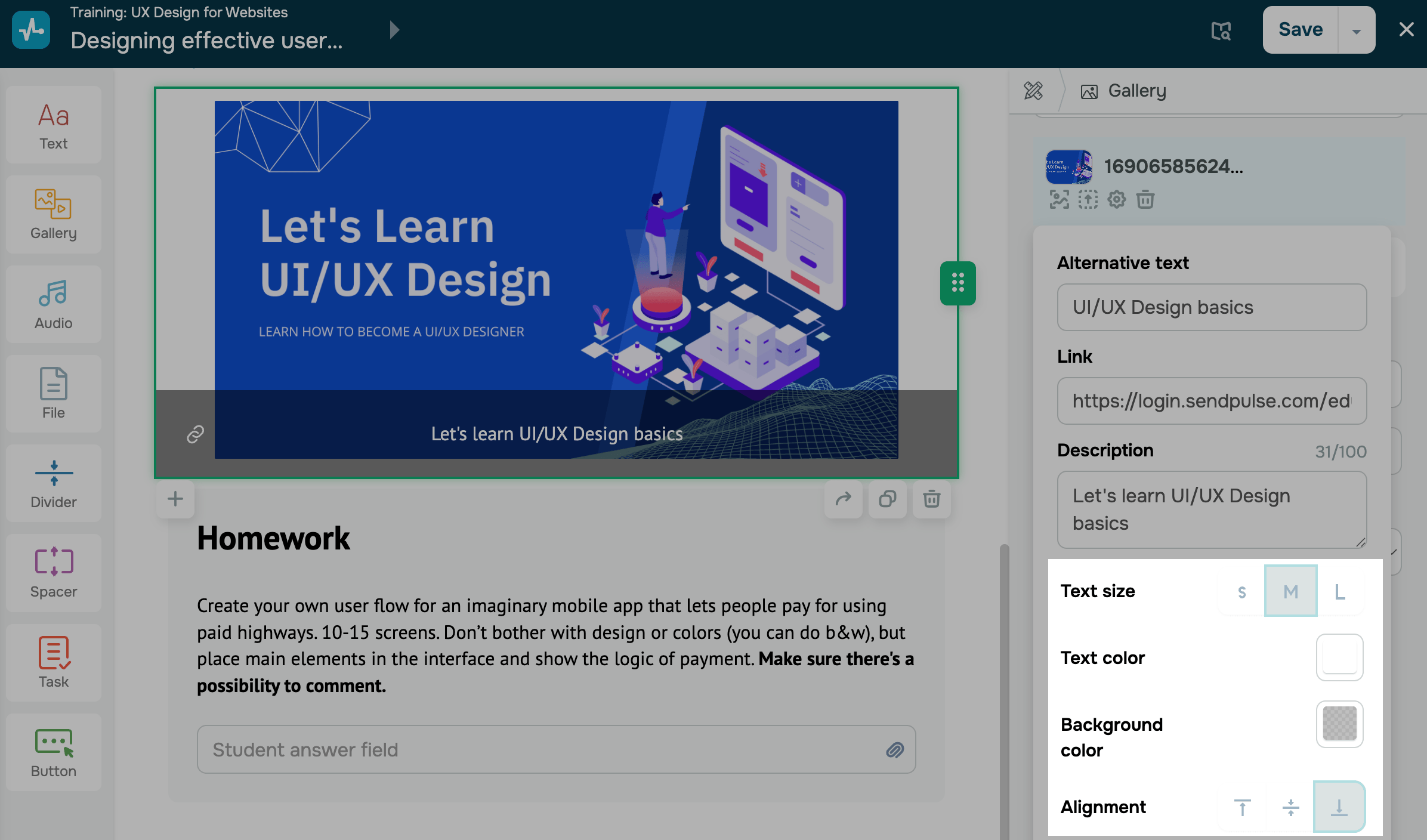Add a Text block from sidebar
The height and width of the screenshot is (840, 1427).
click(54, 125)
